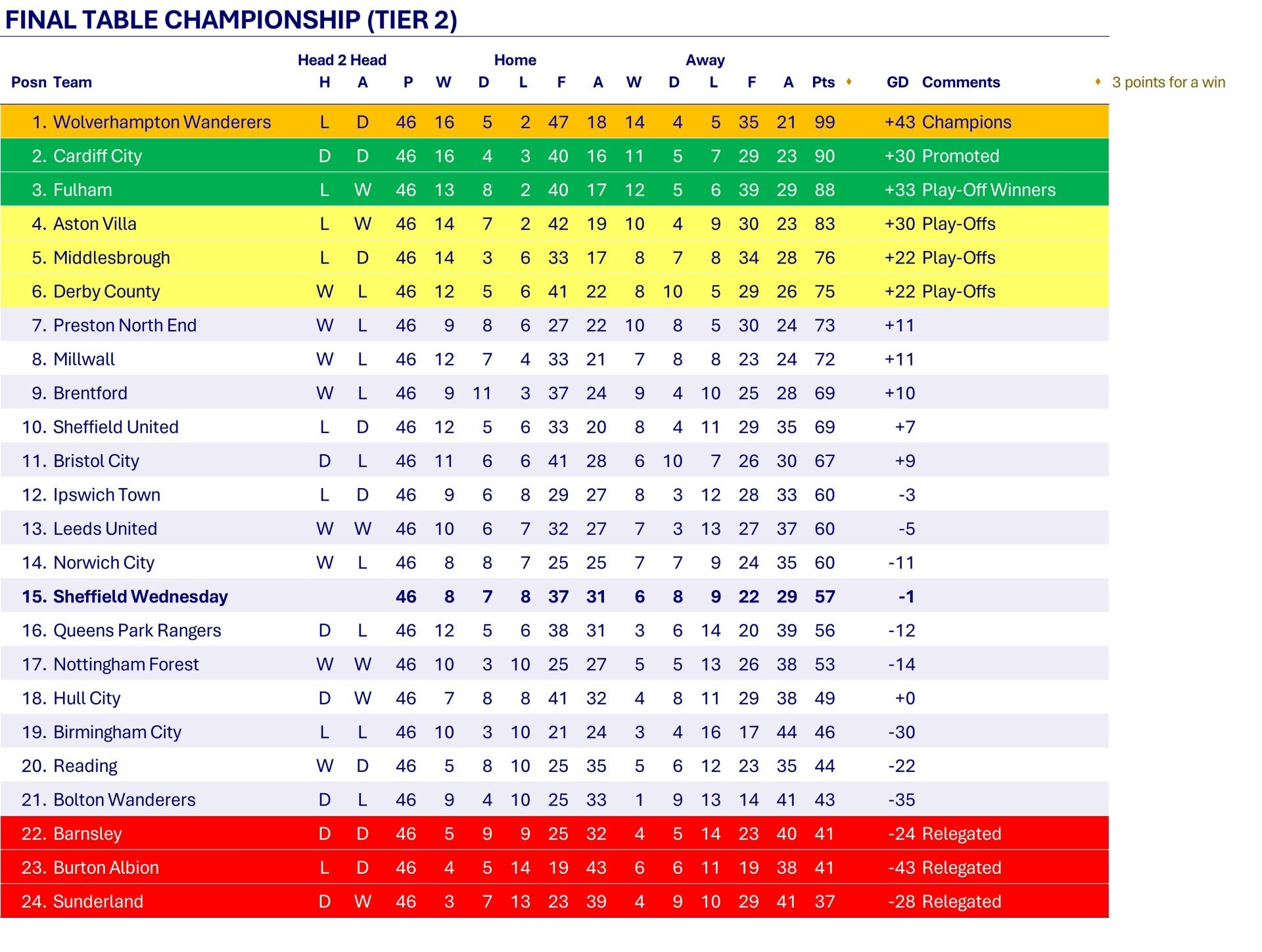Viewport: 1262px width, 952px height.
Task: Open the Sheffield Wednesday bold row name
Action: coord(140,597)
